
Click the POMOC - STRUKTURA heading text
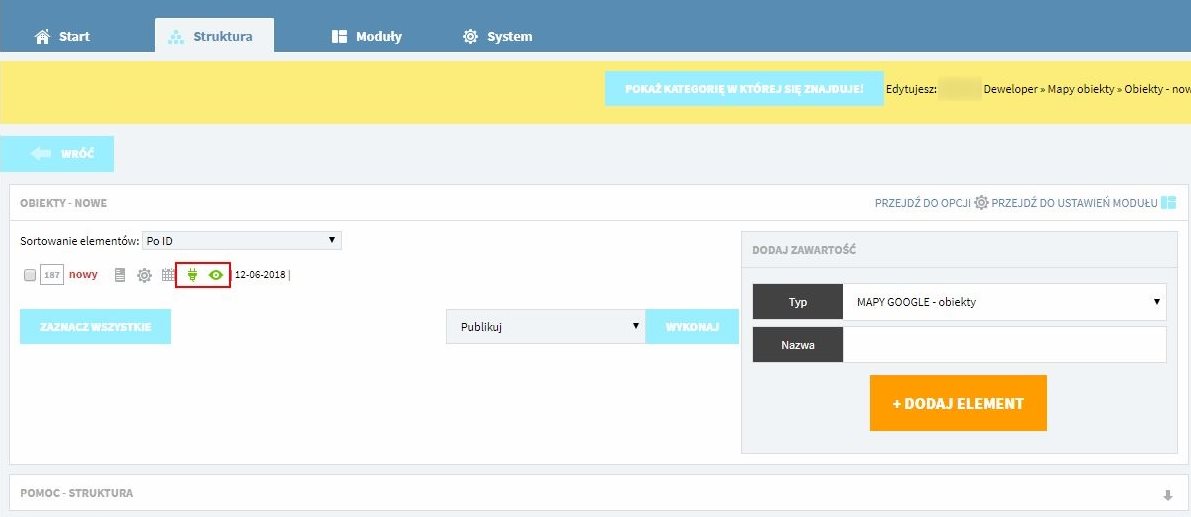pos(77,493)
